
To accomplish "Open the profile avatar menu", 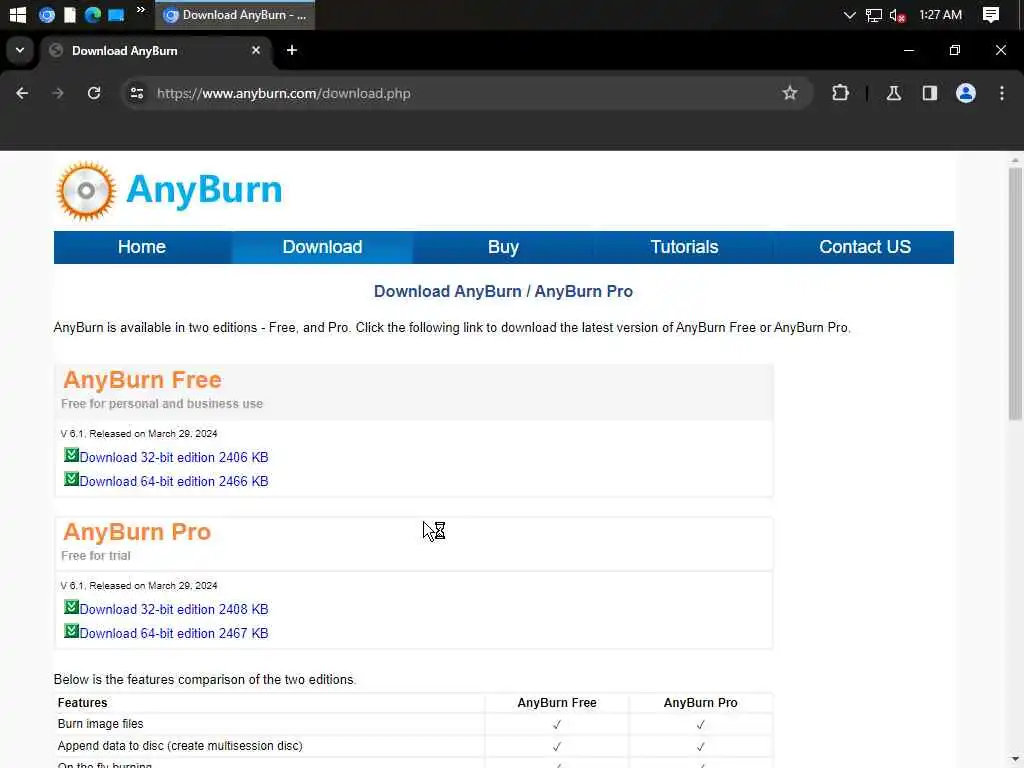I will [965, 93].
